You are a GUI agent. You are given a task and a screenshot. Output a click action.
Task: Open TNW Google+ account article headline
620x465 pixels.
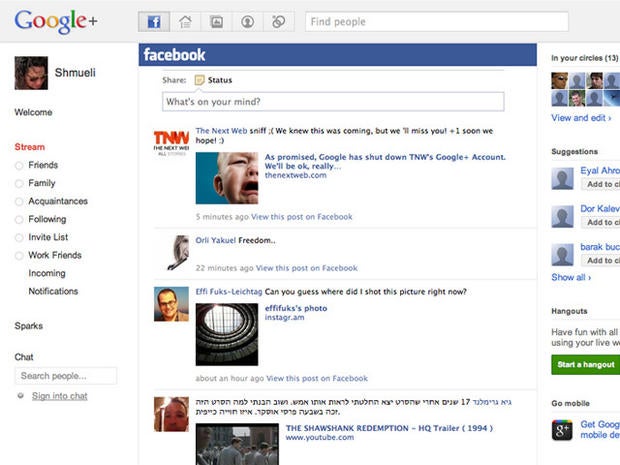point(385,161)
